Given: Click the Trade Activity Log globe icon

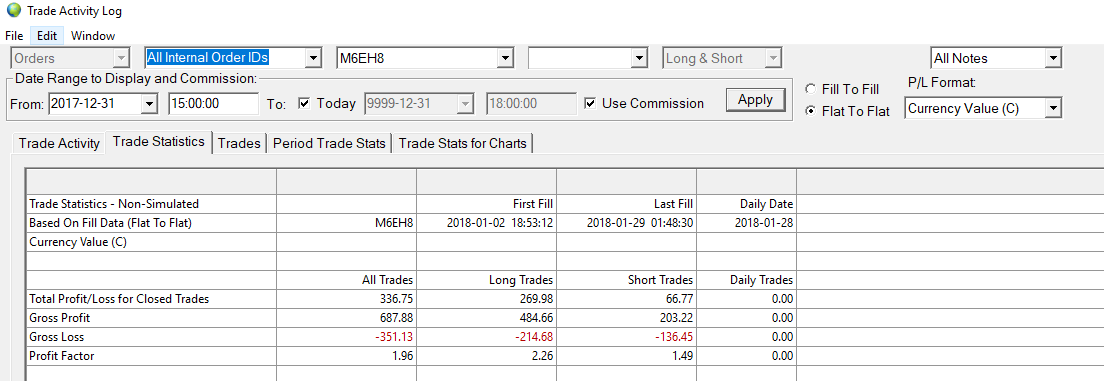Looking at the screenshot, I should 13,11.
